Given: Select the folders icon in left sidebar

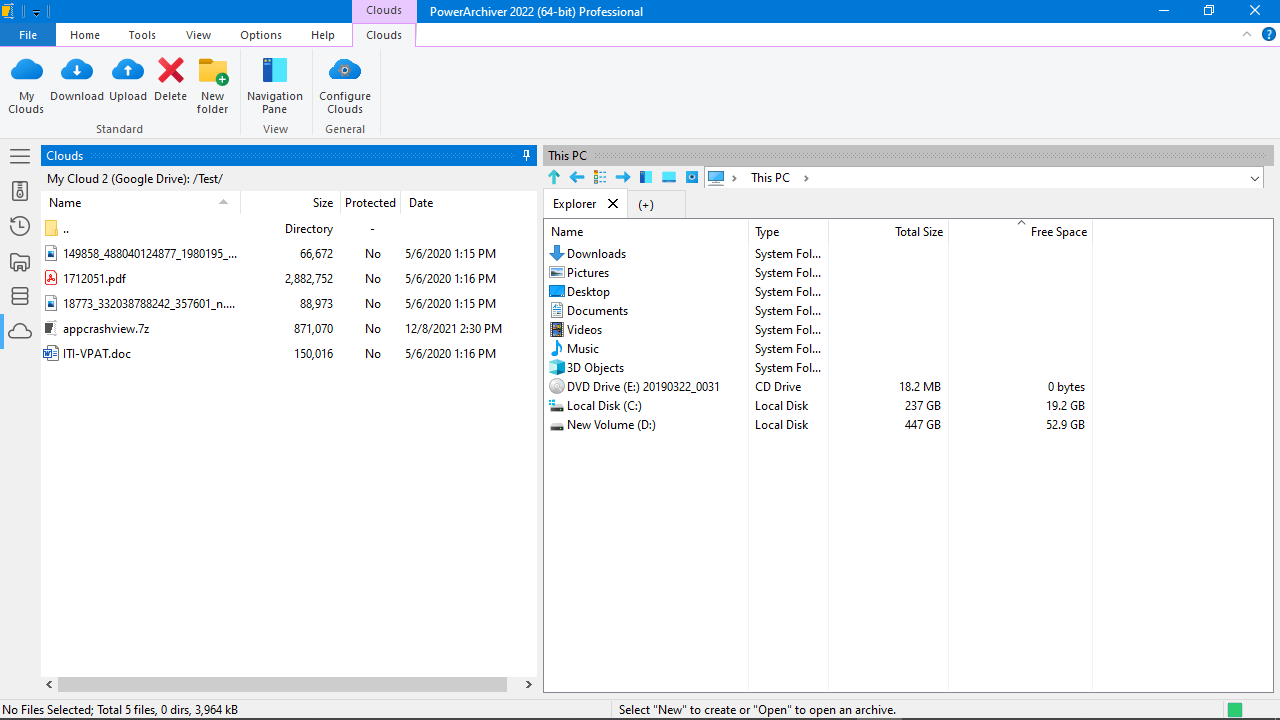Looking at the screenshot, I should (20, 262).
